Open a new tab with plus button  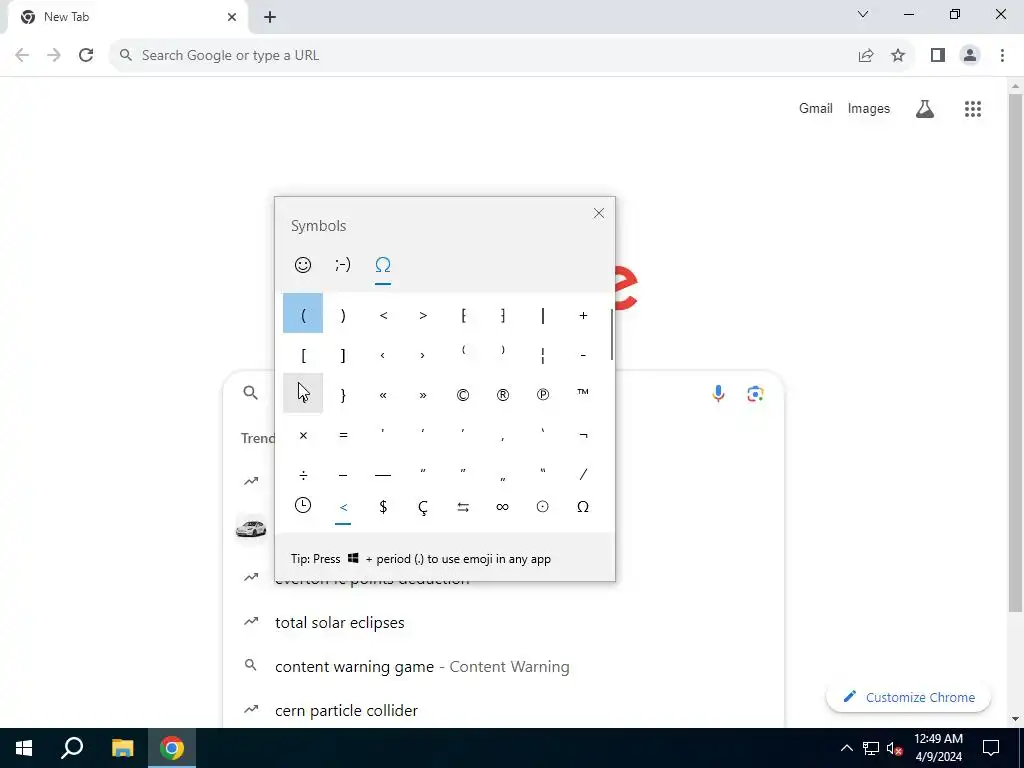pos(270,17)
